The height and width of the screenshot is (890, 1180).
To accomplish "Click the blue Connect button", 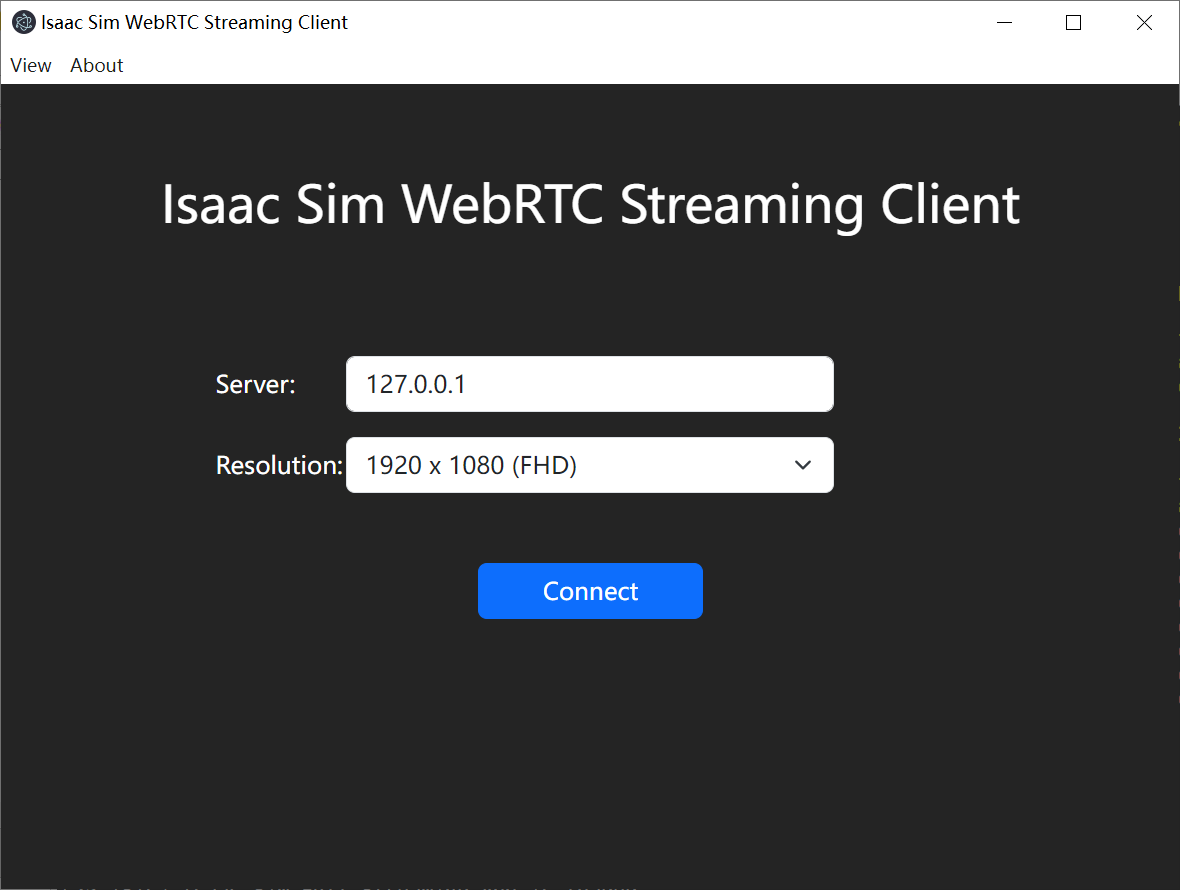I will [590, 591].
